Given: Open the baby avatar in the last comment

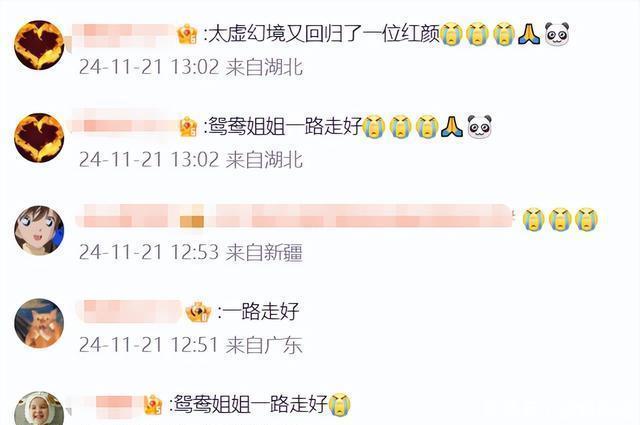Looking at the screenshot, I should tap(39, 408).
